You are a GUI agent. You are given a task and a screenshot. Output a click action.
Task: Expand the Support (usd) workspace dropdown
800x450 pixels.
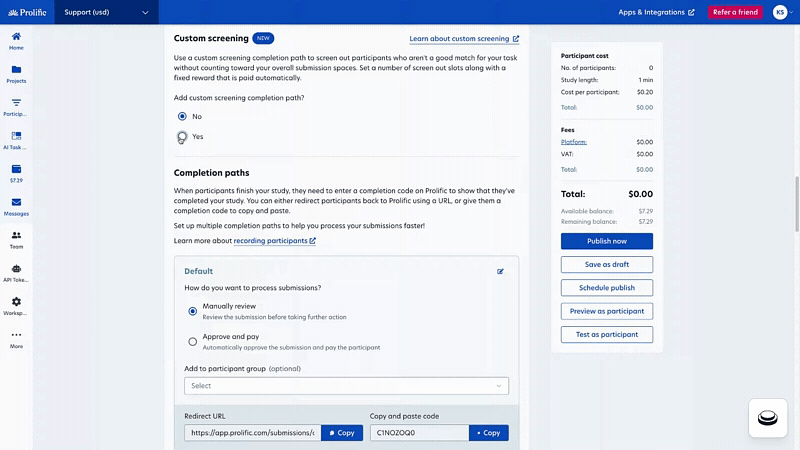(106, 12)
